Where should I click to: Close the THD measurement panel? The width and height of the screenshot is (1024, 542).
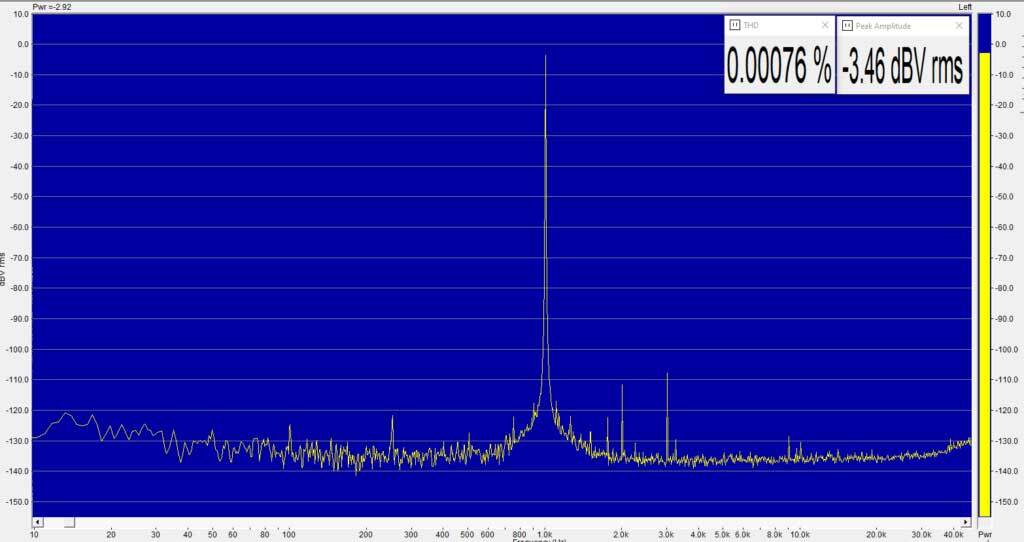click(x=825, y=25)
